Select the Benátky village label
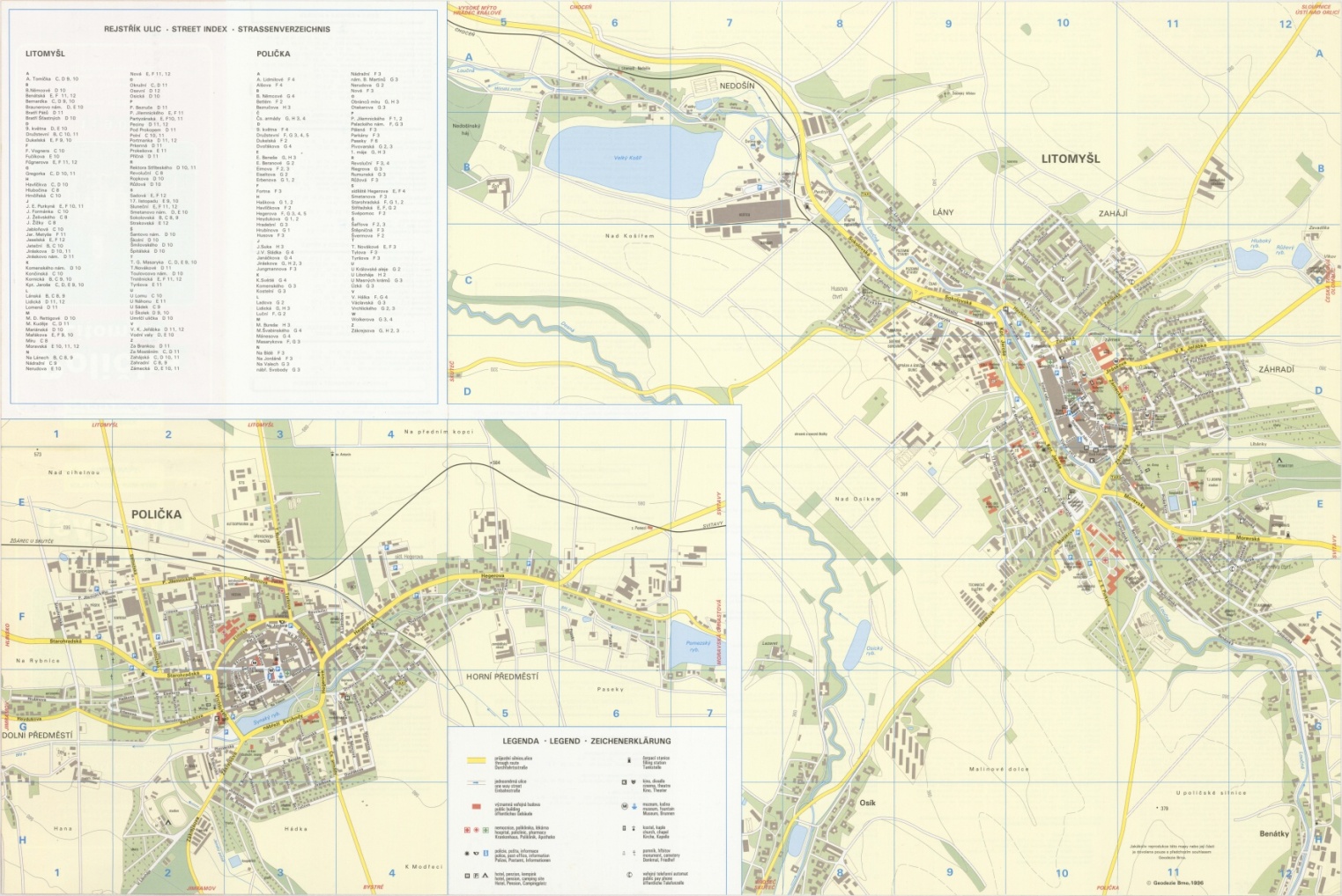Viewport: 1342px width, 896px height. point(1274,833)
